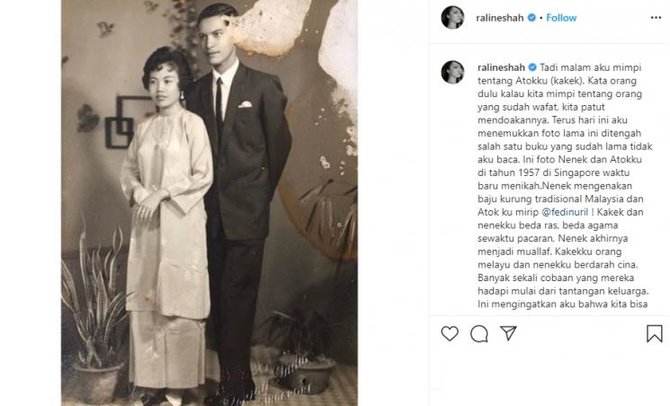Click the vintage black-and-white couple photo
670x406 pixels.
click(x=209, y=203)
